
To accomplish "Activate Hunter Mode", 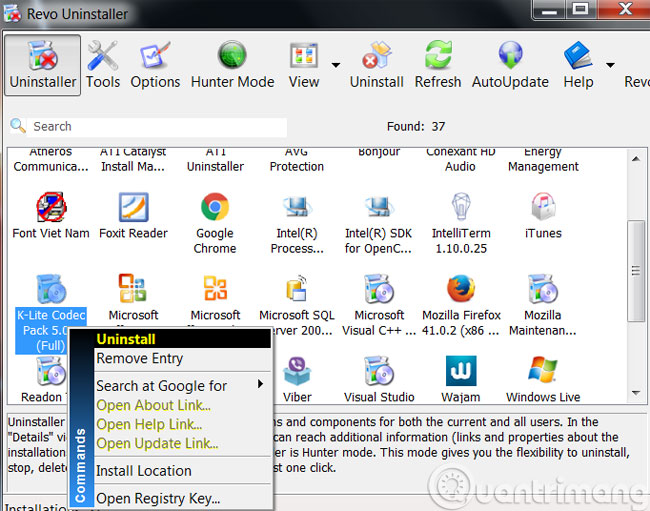I will pyautogui.click(x=232, y=65).
